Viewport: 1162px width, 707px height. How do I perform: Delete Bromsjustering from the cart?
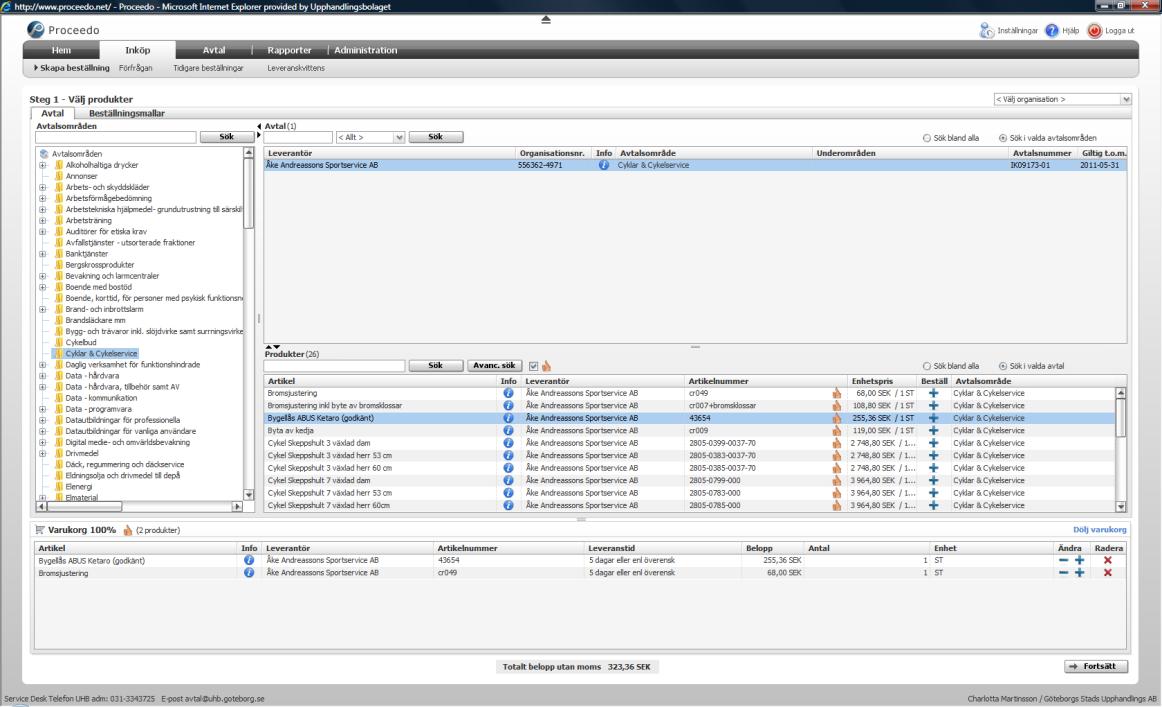click(x=1108, y=573)
